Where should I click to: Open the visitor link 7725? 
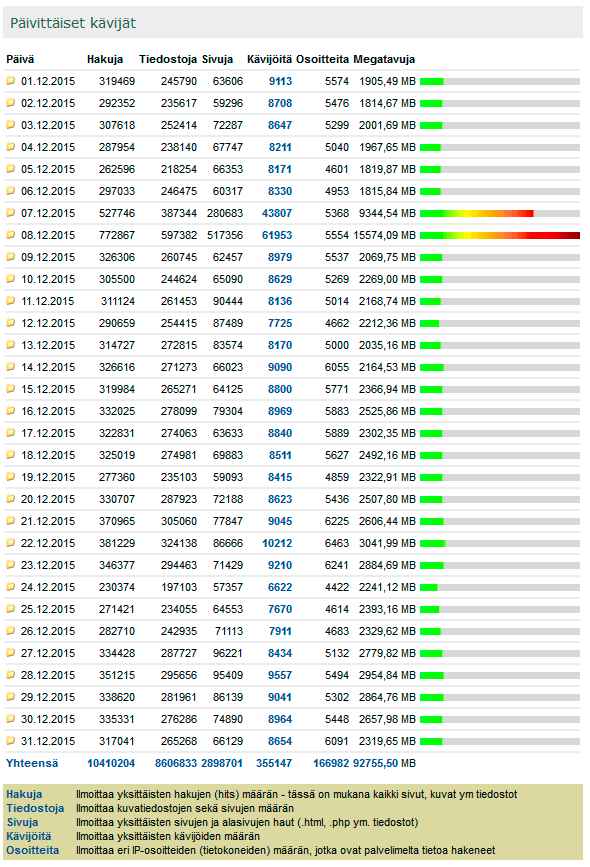280,323
